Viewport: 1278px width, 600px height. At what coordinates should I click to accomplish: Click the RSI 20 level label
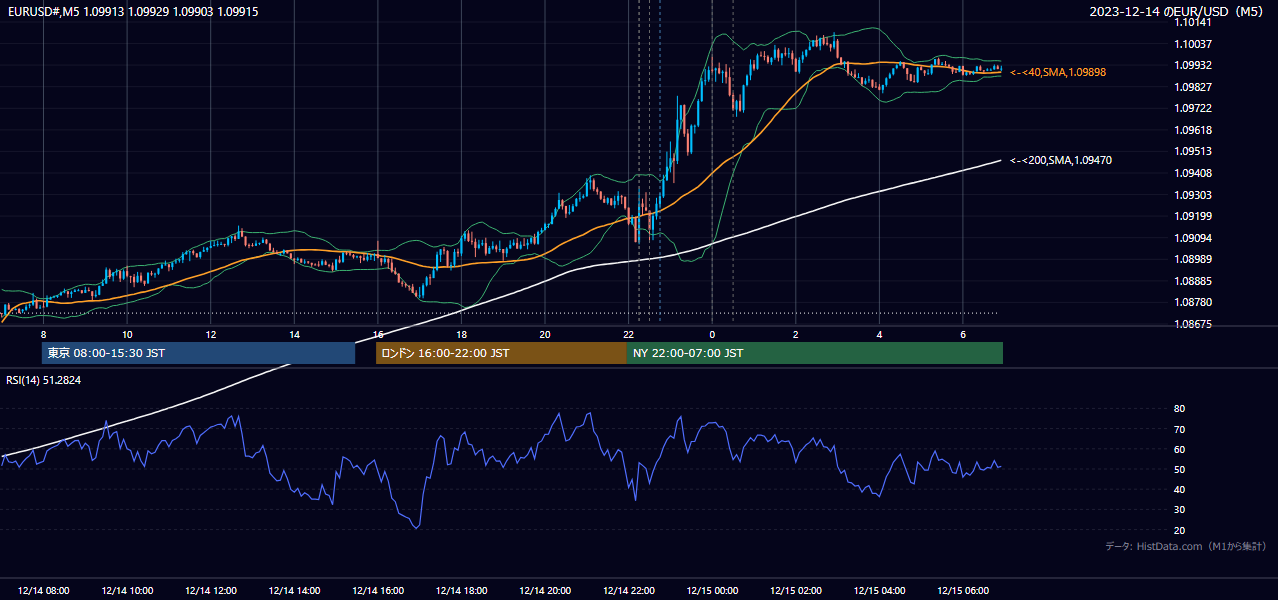1179,530
